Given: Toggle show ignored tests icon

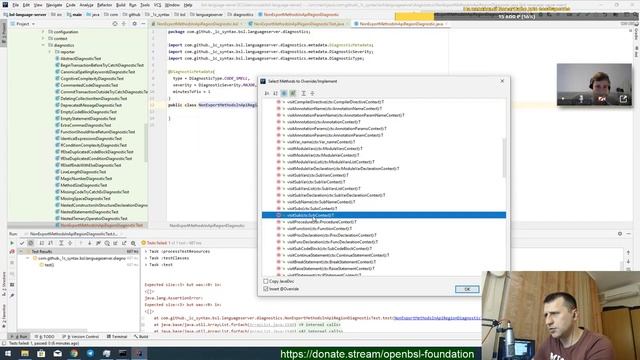Looking at the screenshot, I should click(x=31, y=243).
